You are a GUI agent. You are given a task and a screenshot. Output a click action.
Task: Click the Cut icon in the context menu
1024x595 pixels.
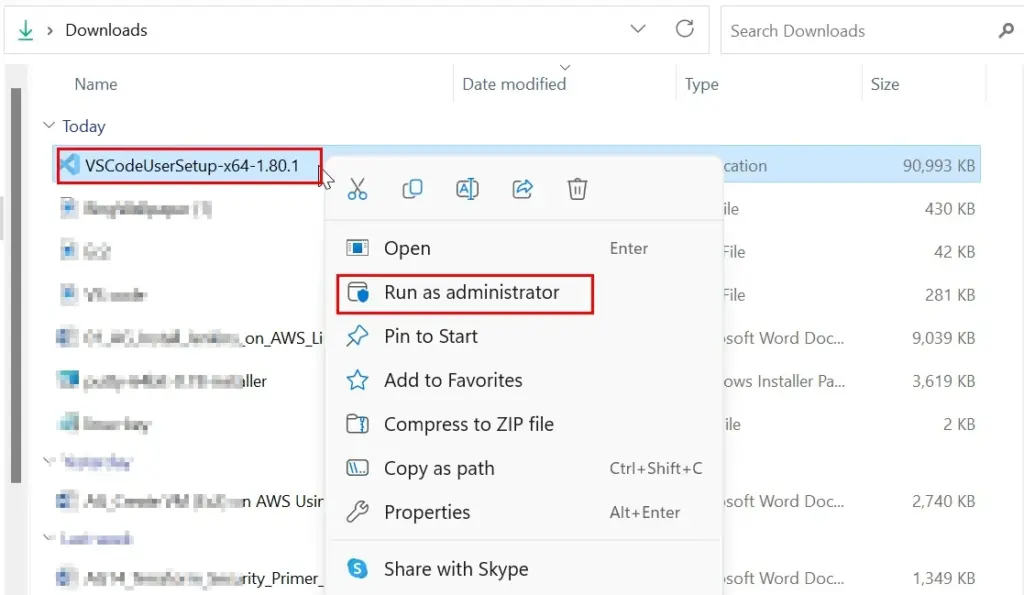point(357,189)
